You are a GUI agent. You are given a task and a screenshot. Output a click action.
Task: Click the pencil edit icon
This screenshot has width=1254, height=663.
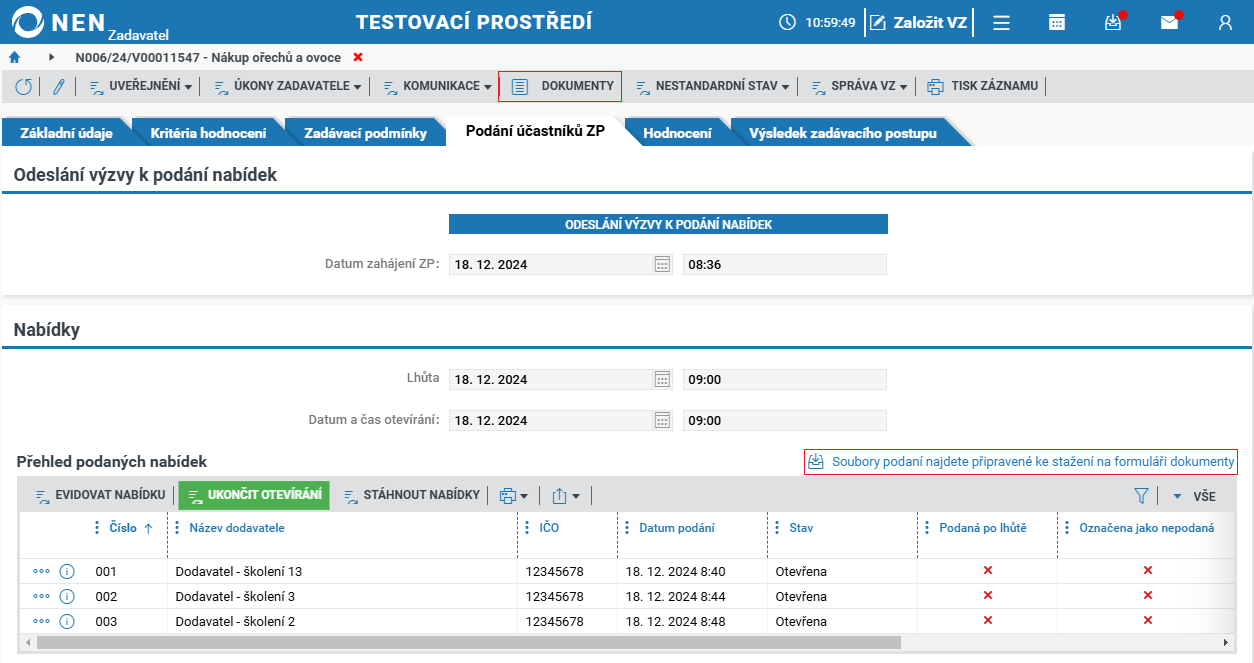[x=59, y=87]
